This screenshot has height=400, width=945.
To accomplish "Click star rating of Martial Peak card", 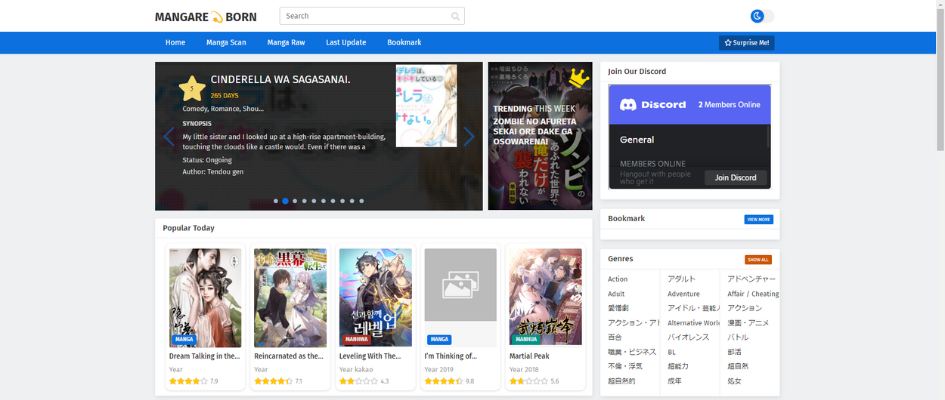I will click(x=528, y=381).
